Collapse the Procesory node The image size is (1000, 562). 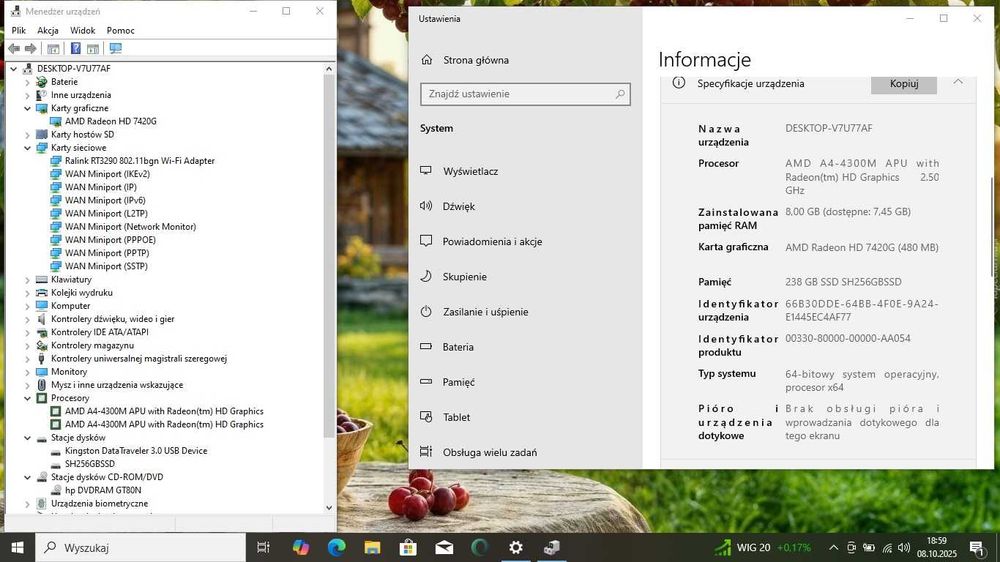pos(27,398)
